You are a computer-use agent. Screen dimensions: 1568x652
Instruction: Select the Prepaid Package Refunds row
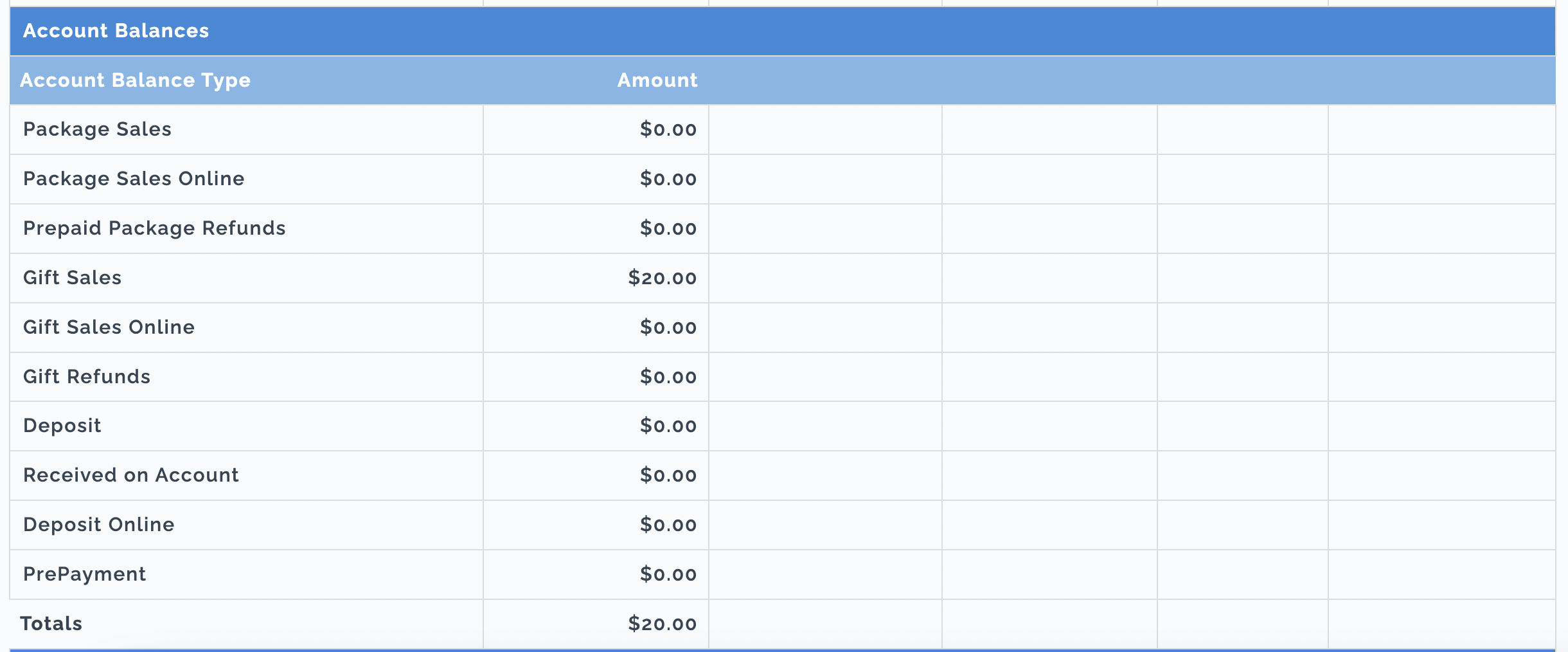(783, 228)
